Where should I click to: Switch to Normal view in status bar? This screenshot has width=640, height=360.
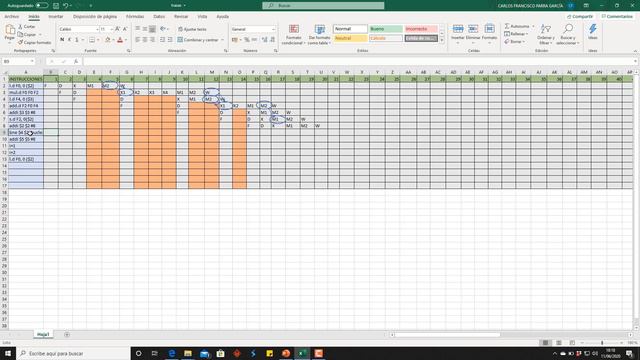[545, 343]
